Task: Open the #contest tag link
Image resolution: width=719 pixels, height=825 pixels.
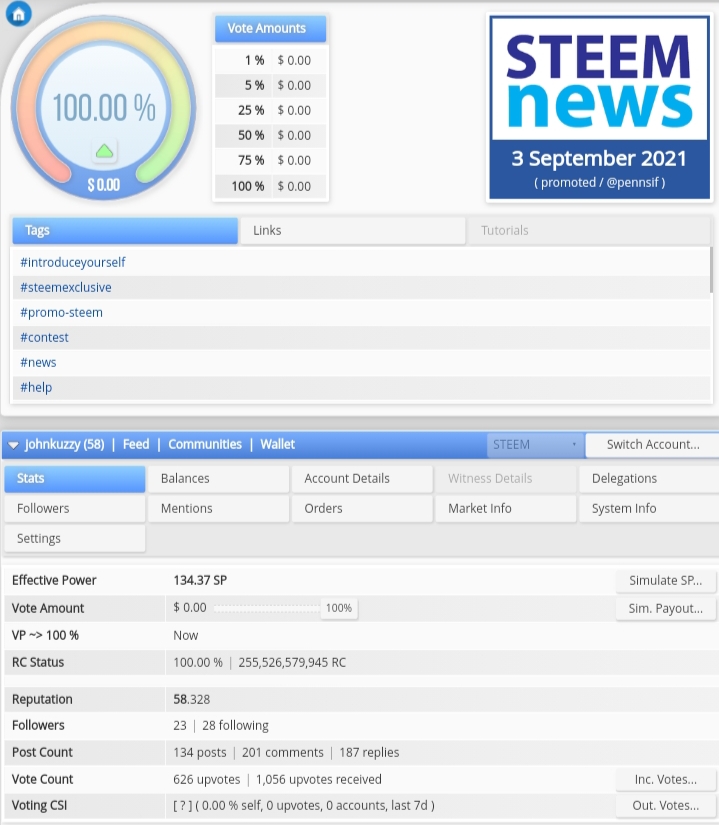Action: pyautogui.click(x=44, y=337)
